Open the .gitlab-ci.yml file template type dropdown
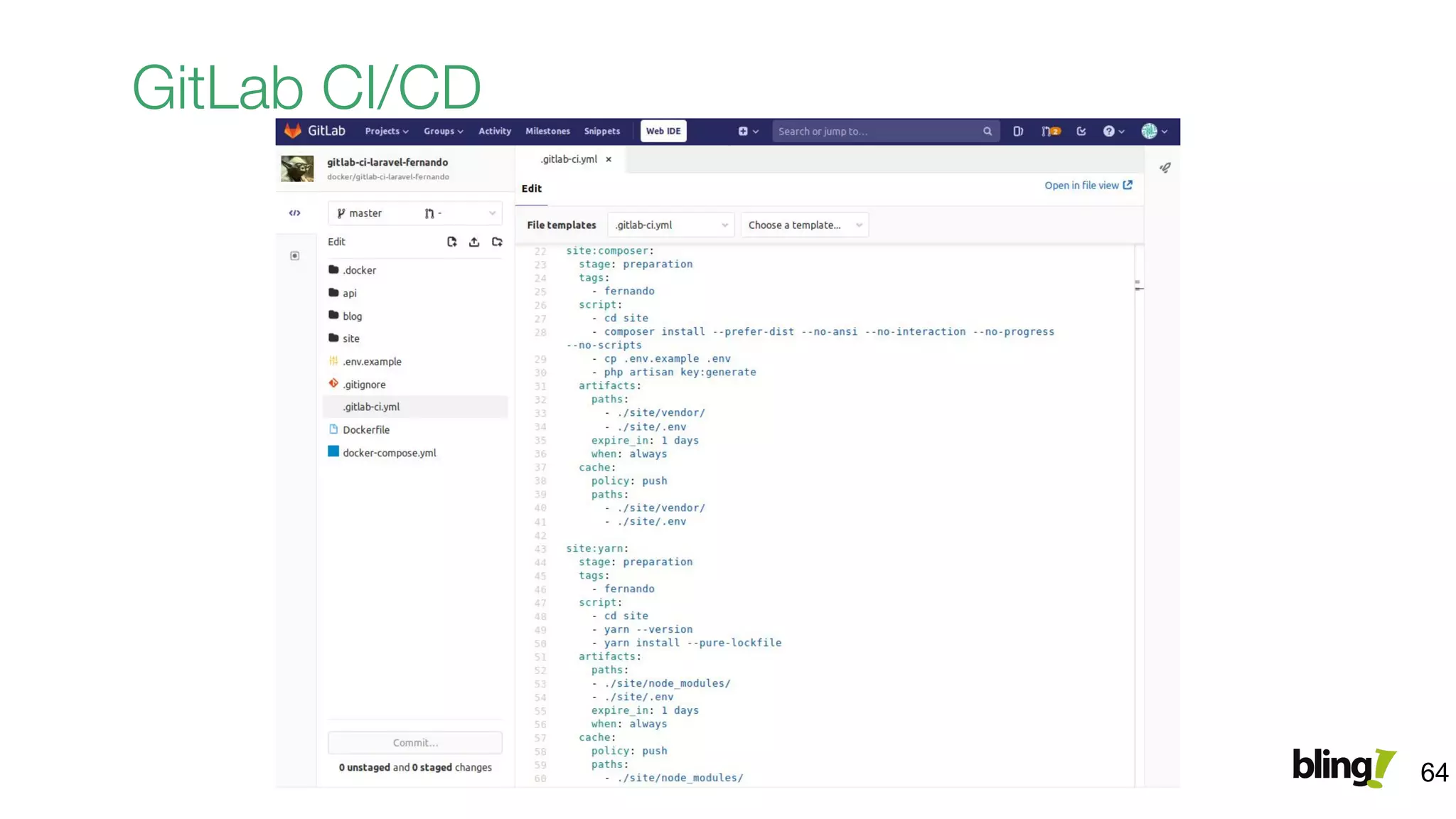This screenshot has height=819, width=1456. click(671, 225)
